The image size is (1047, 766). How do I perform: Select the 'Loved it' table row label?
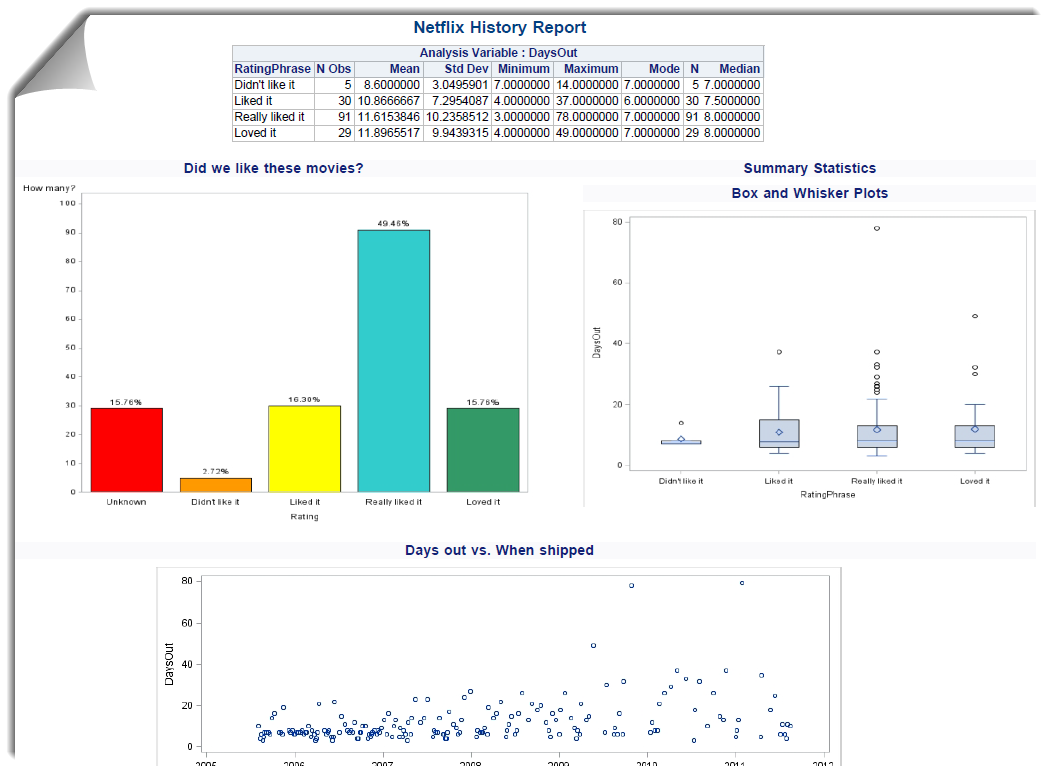pos(255,133)
